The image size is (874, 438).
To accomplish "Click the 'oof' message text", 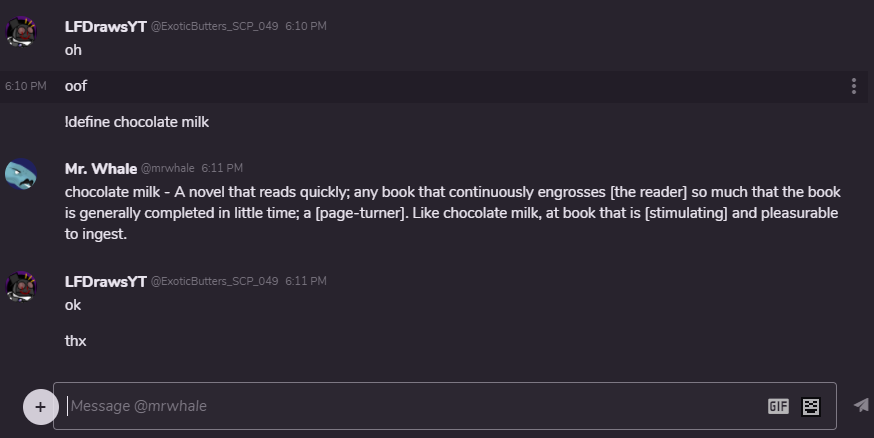I will click(76, 86).
